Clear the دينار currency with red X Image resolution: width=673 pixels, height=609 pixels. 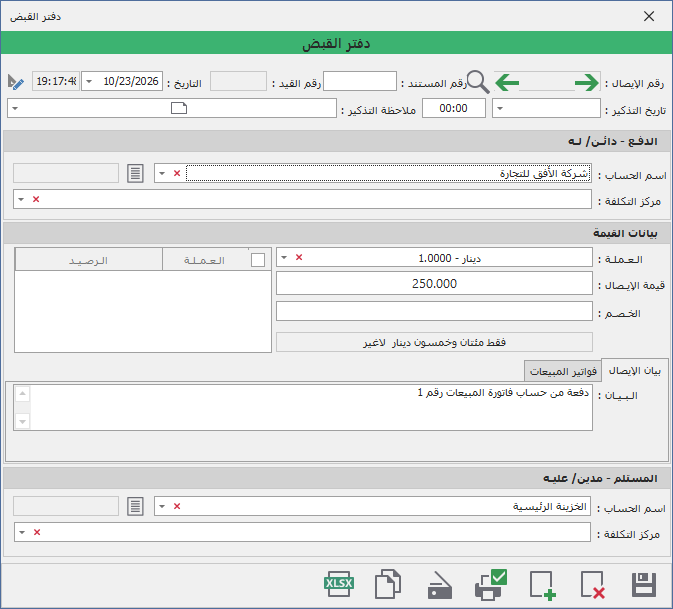point(299,257)
